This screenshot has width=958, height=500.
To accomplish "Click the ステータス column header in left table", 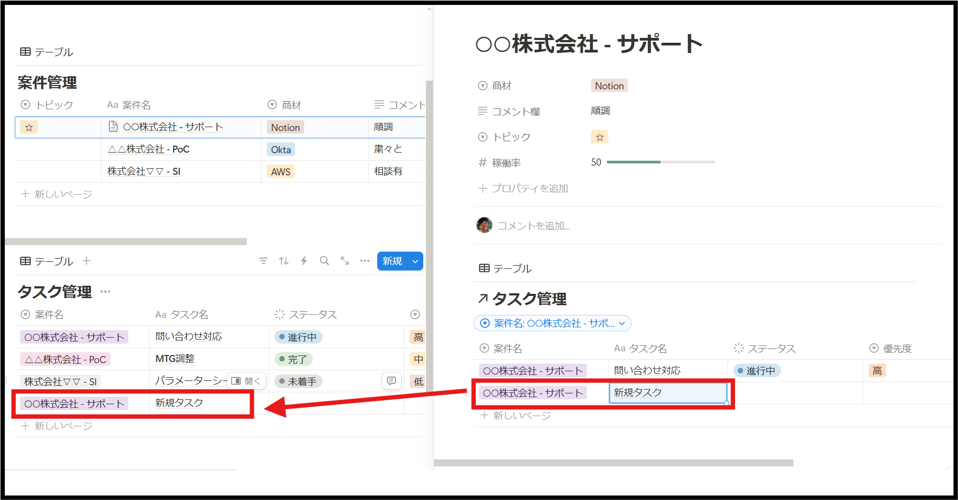I will (306, 315).
